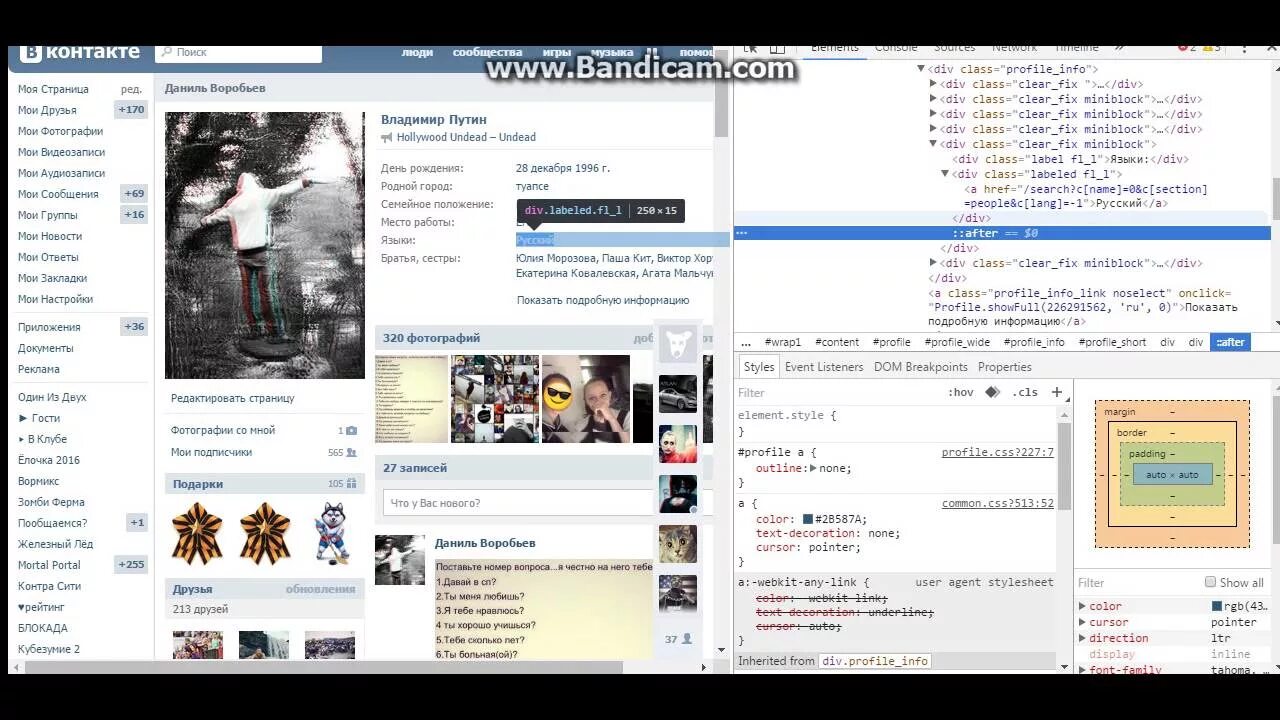Click the ellipsis on the selected ::after row
1280x720 pixels.
coord(741,233)
